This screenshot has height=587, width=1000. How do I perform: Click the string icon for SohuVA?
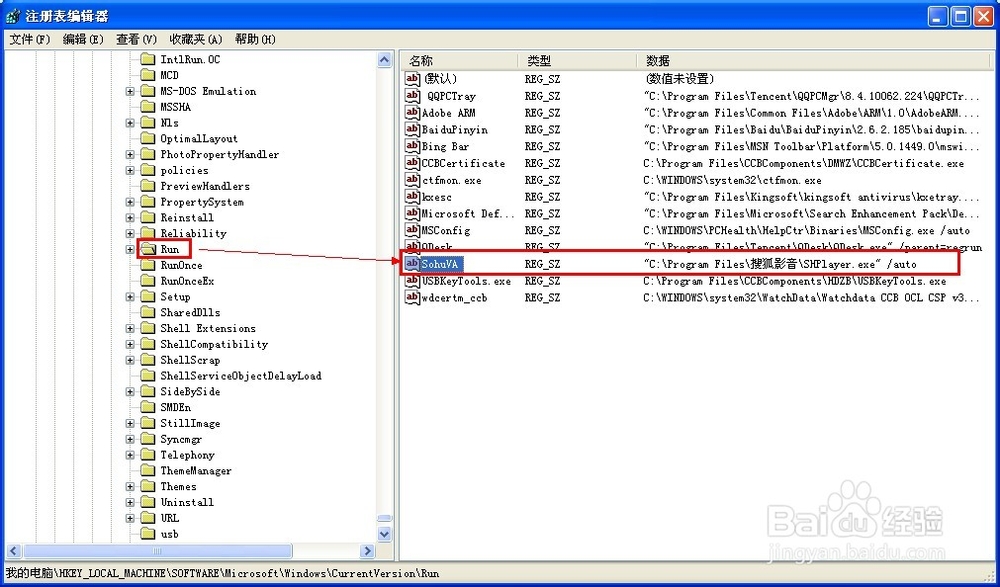coord(412,264)
